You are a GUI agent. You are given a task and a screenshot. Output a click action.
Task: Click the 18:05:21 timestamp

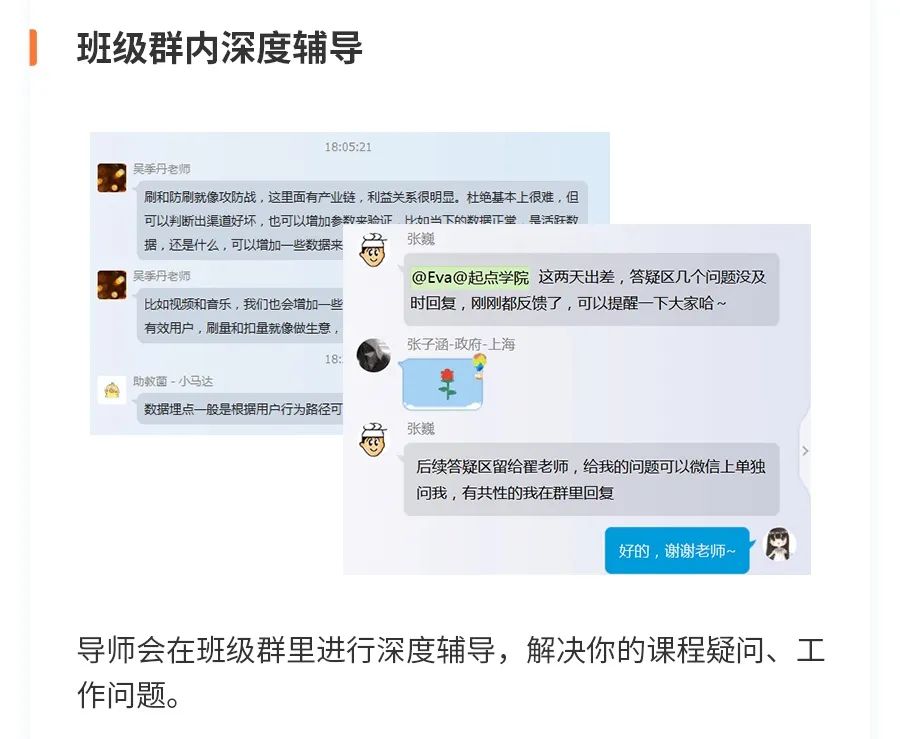click(348, 147)
